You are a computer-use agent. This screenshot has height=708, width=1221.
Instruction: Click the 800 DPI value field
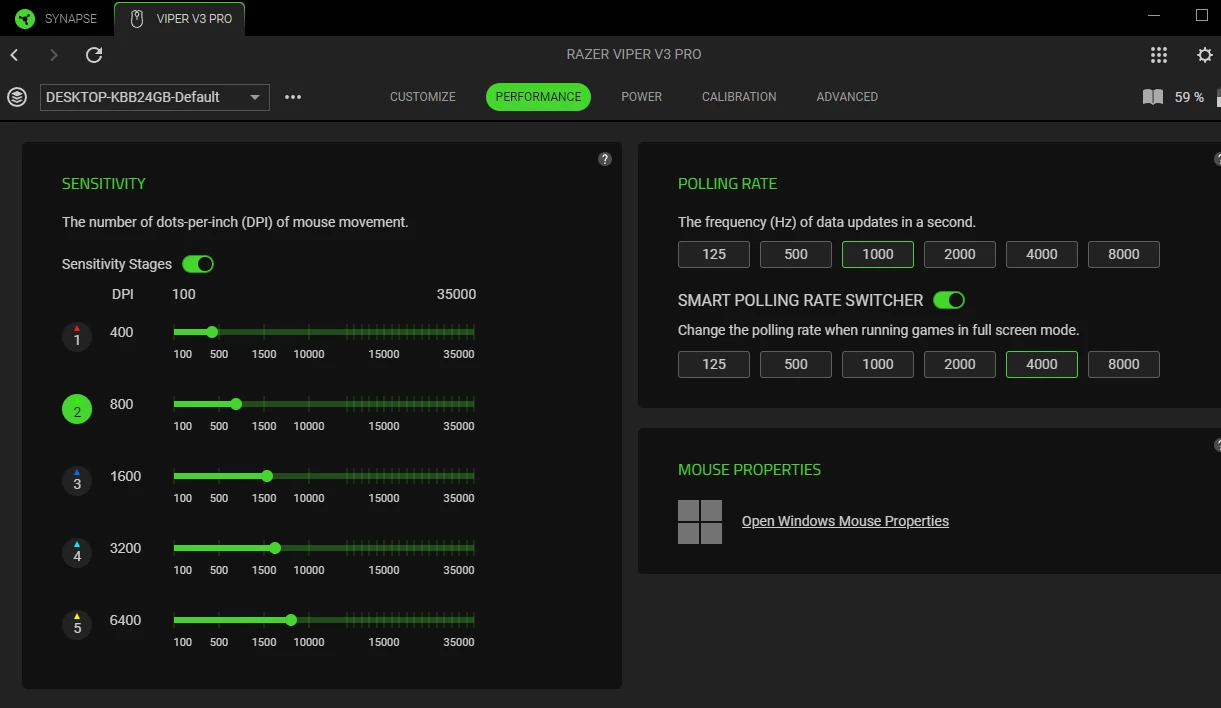pos(122,404)
